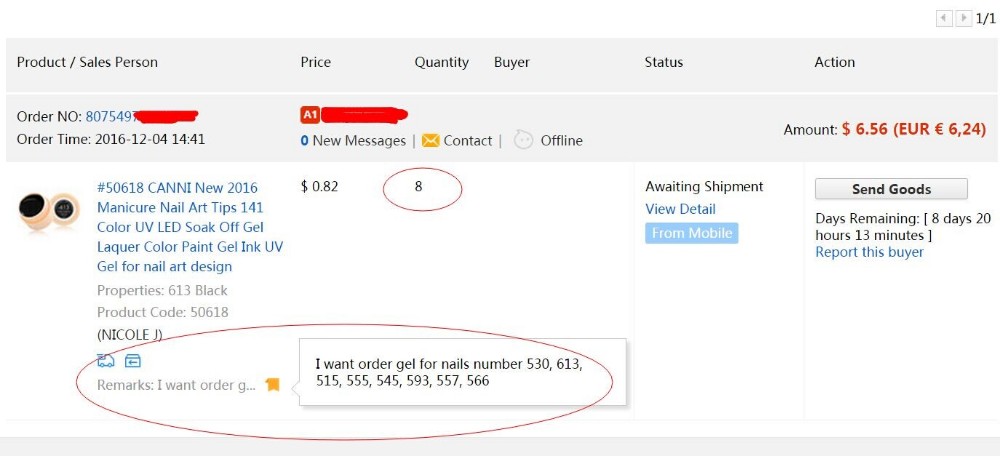Go to the next page arrow
The image size is (1000, 456).
[963, 18]
